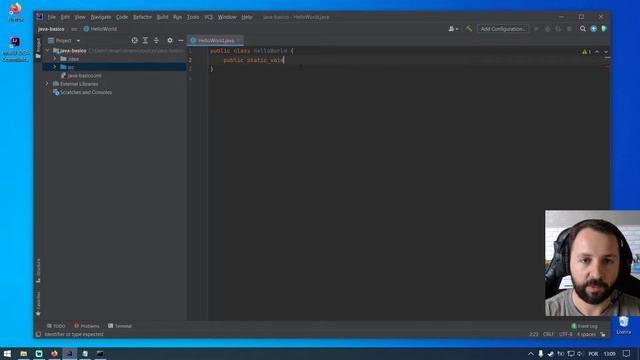Click the green Build Project hammer icon

pyautogui.click(x=469, y=29)
